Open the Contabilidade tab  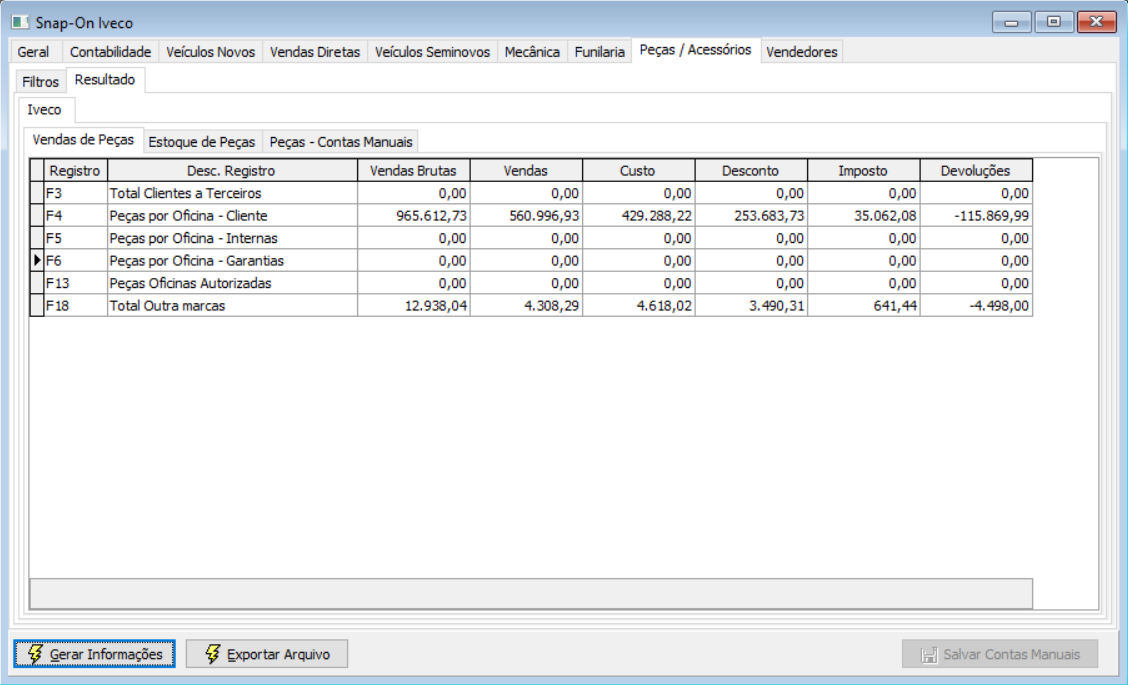coord(110,52)
